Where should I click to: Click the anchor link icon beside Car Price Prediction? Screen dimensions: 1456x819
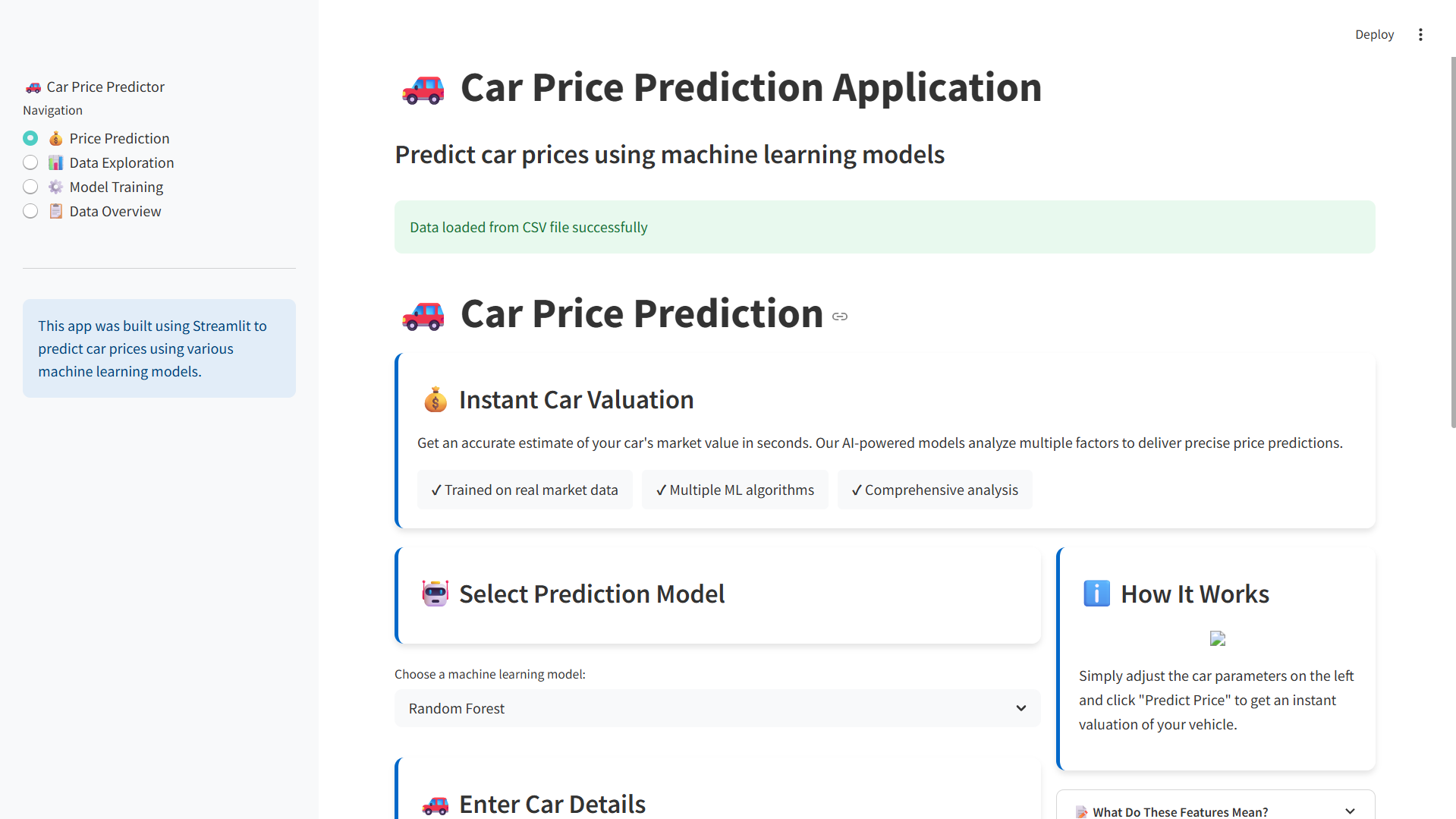pyautogui.click(x=840, y=317)
